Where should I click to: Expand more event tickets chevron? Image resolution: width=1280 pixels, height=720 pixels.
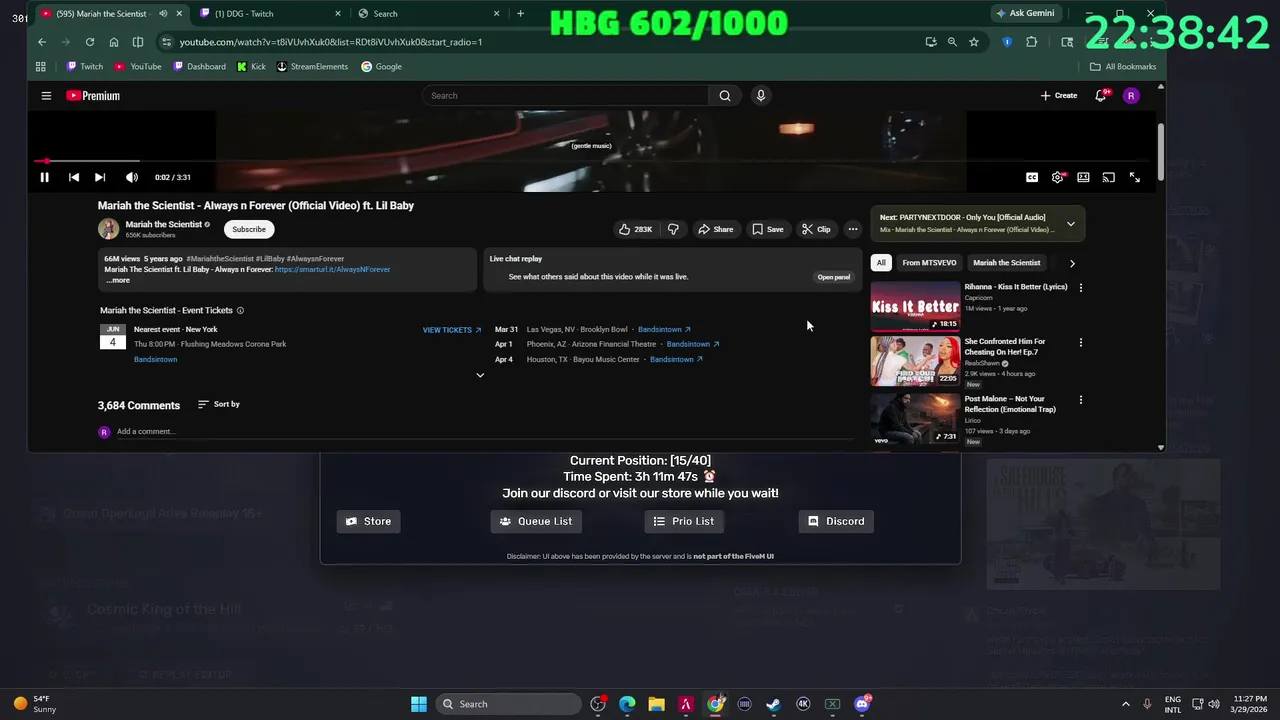[x=480, y=376]
